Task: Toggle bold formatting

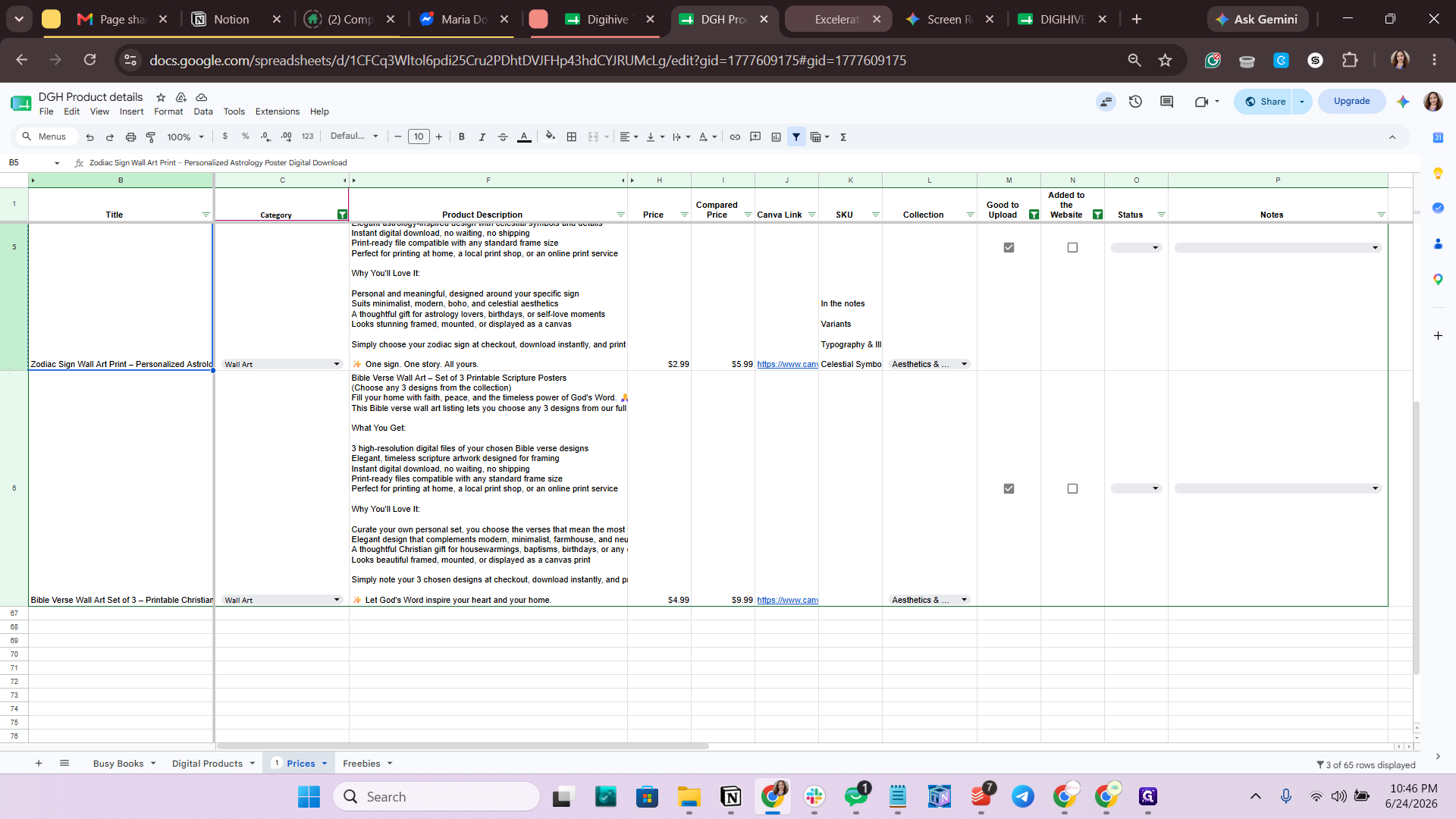Action: coord(462,136)
